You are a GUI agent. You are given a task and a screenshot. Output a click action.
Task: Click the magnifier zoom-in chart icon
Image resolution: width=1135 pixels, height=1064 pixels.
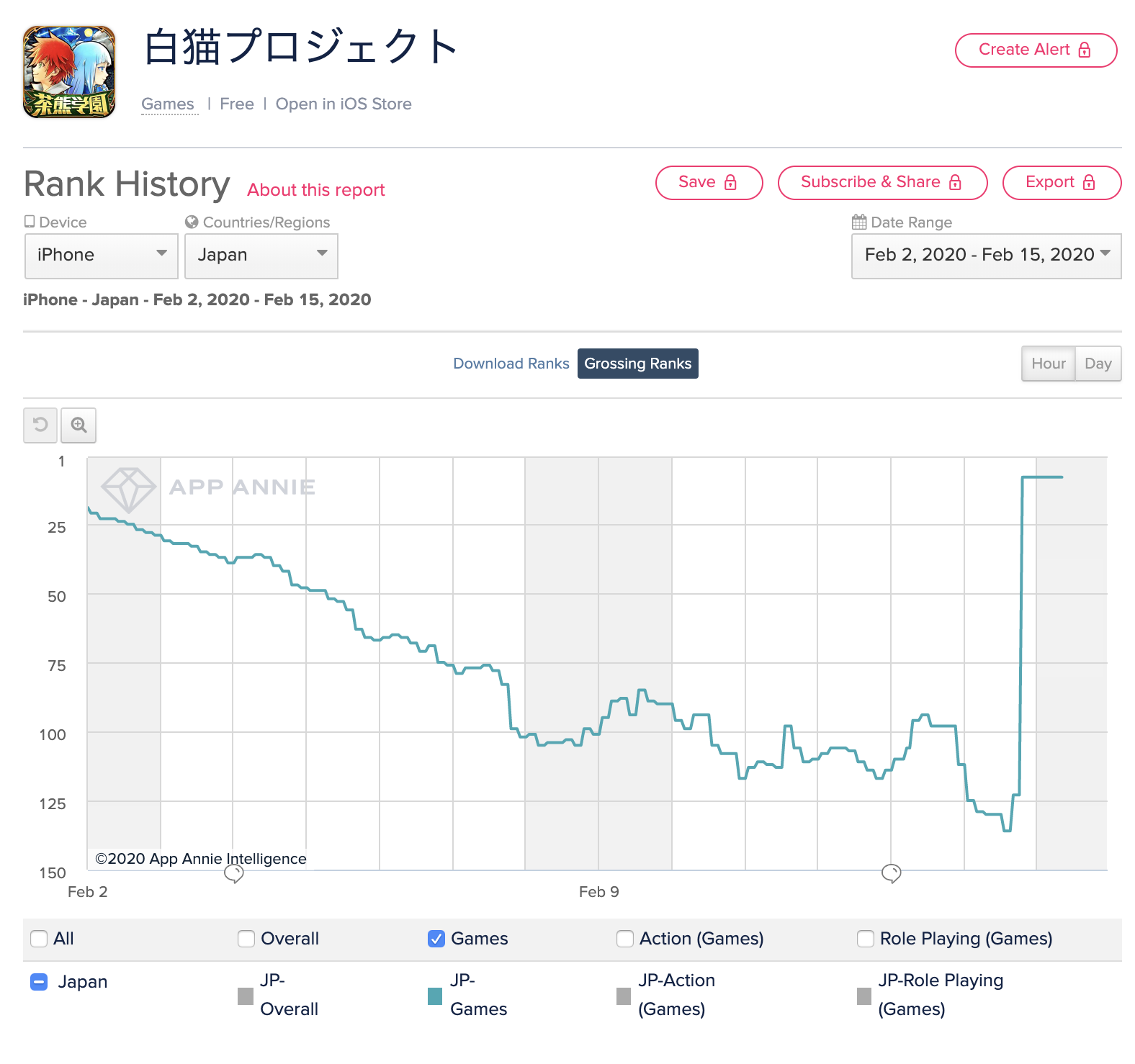[78, 425]
